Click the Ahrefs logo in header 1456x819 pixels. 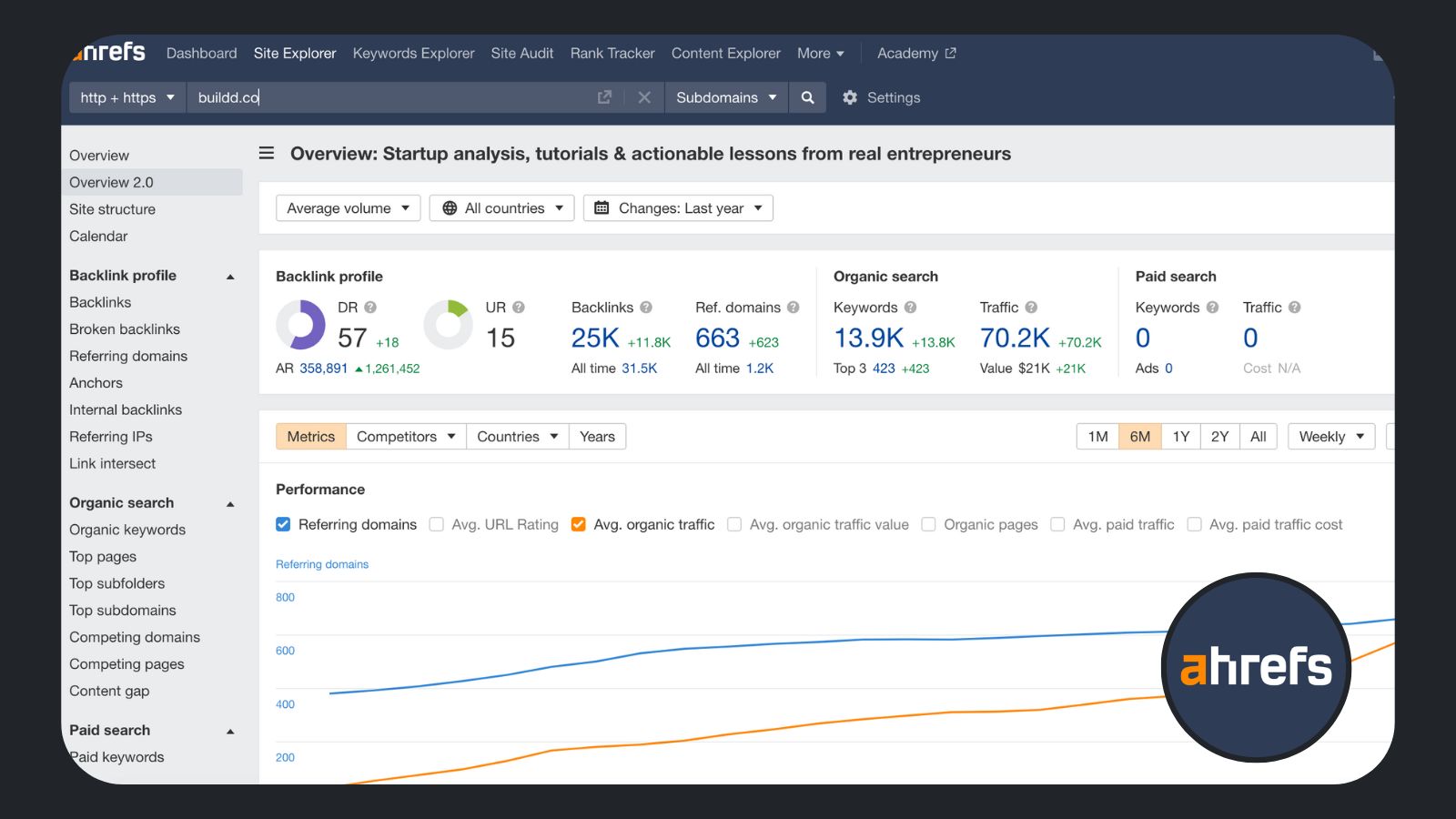coord(109,52)
